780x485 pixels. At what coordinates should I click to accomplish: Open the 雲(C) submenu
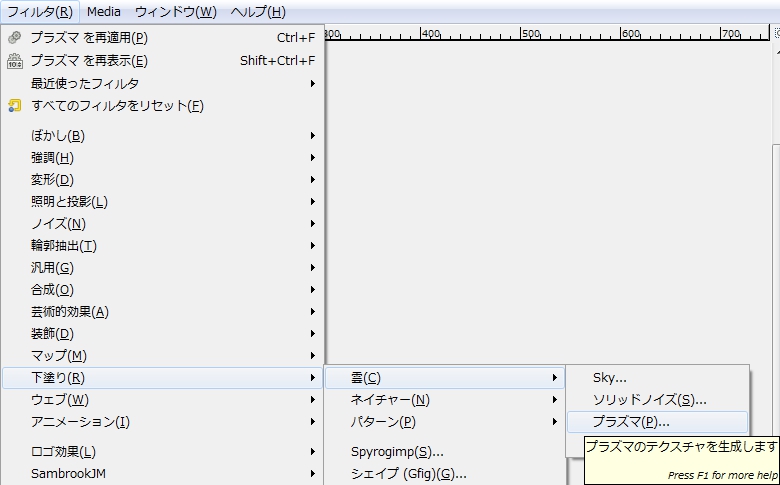(x=445, y=378)
